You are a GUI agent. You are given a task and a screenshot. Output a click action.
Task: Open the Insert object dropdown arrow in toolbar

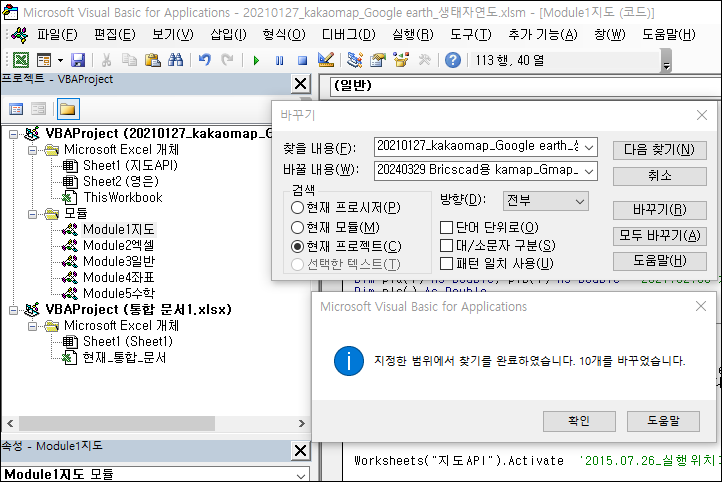(x=60, y=60)
